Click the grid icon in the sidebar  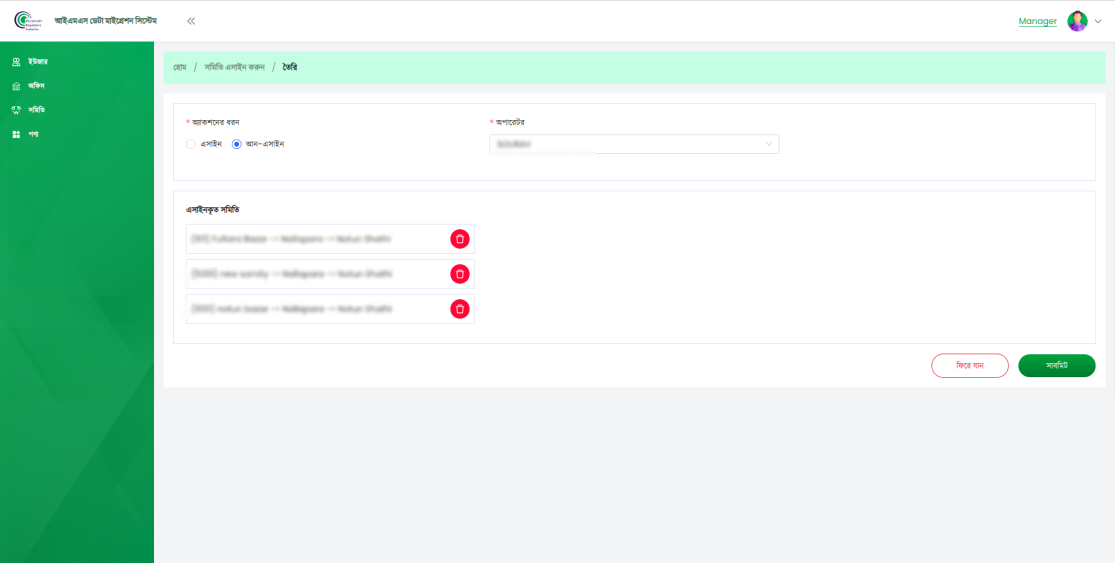16,134
